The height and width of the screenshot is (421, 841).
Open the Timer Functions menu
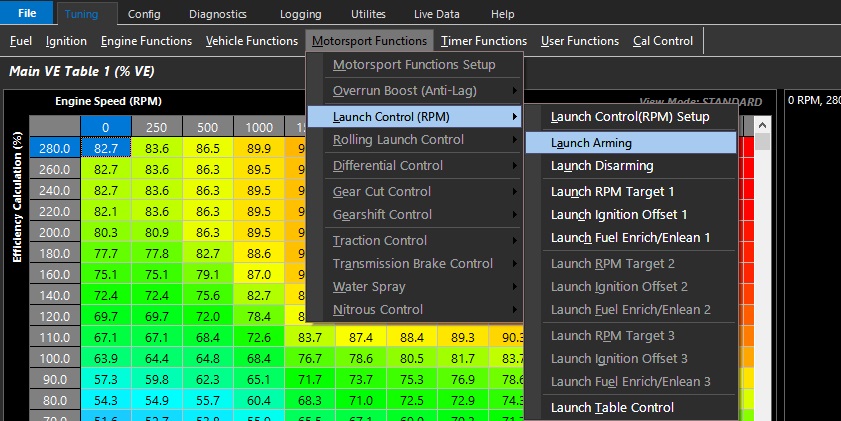pos(483,41)
